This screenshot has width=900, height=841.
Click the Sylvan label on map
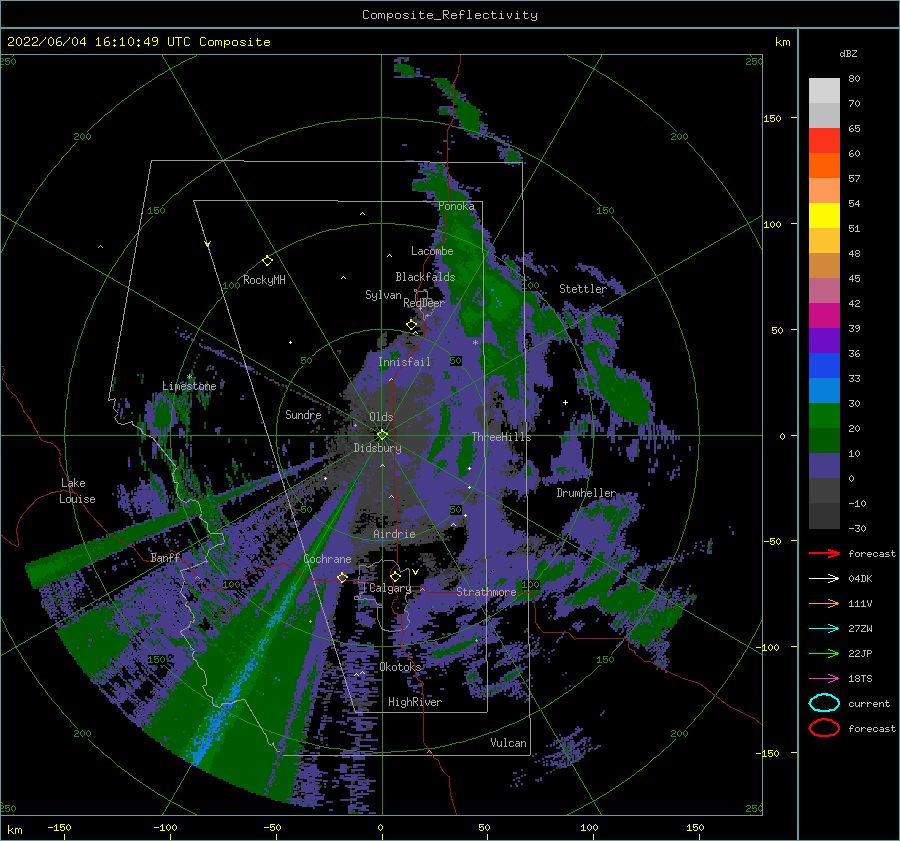tap(383, 295)
